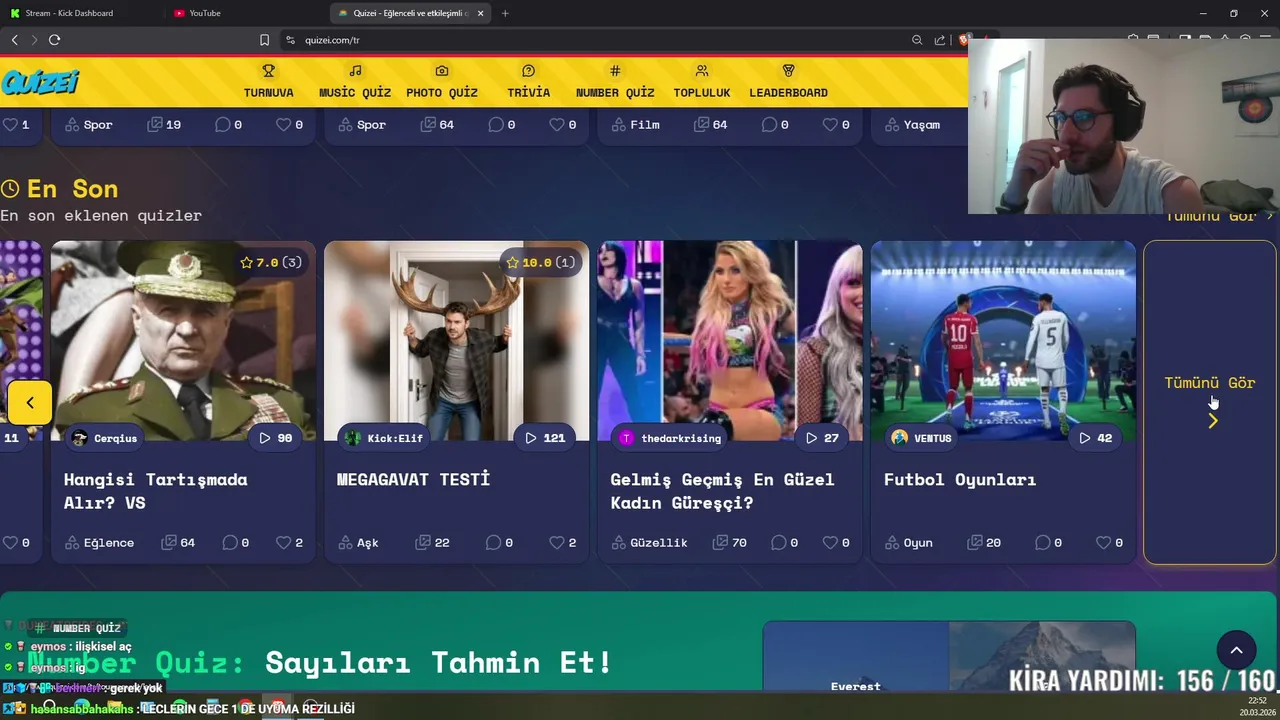
Task: Open the Leaderboard page
Action: coord(788,82)
